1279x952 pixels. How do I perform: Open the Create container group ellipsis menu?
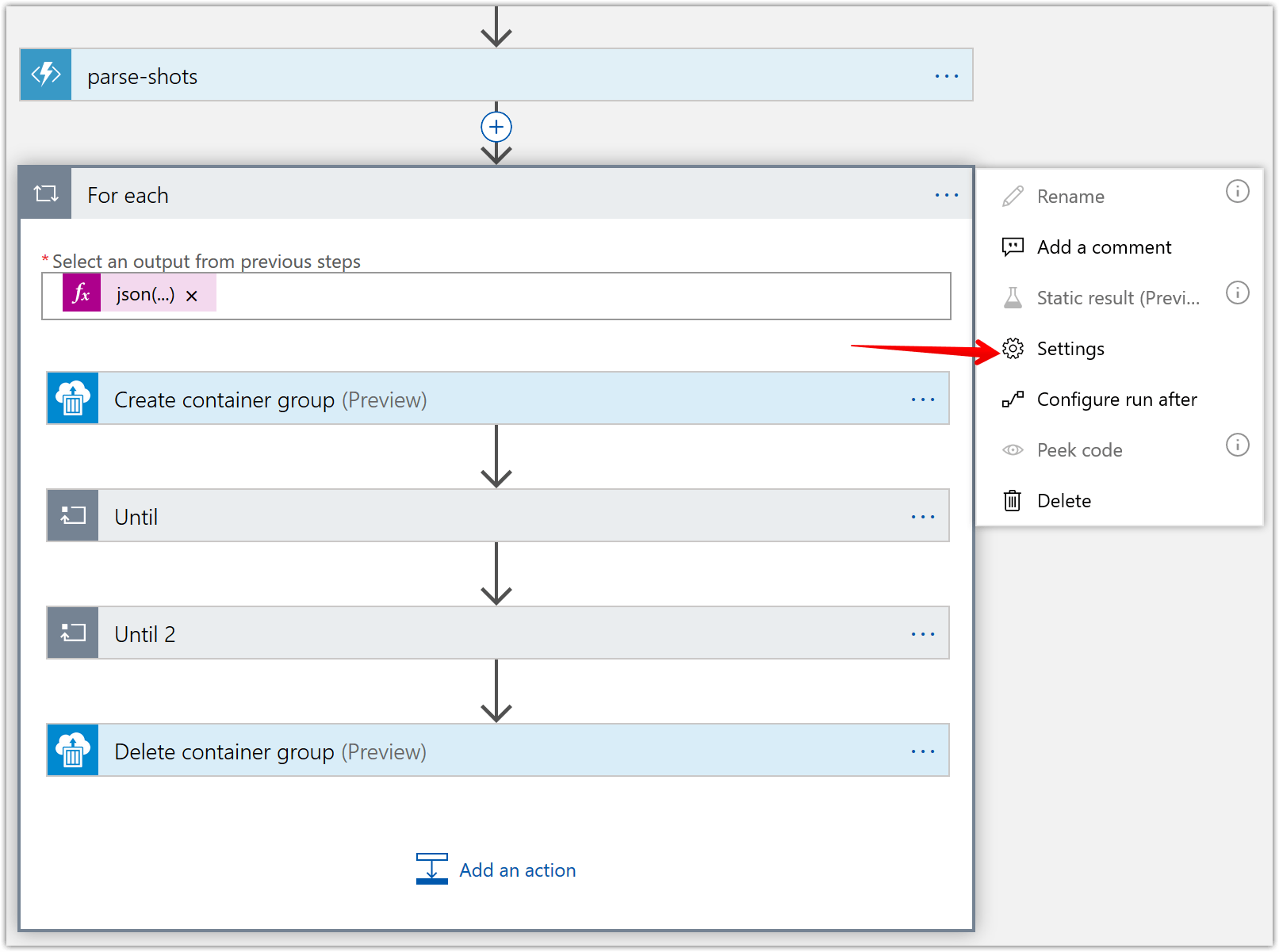(923, 399)
